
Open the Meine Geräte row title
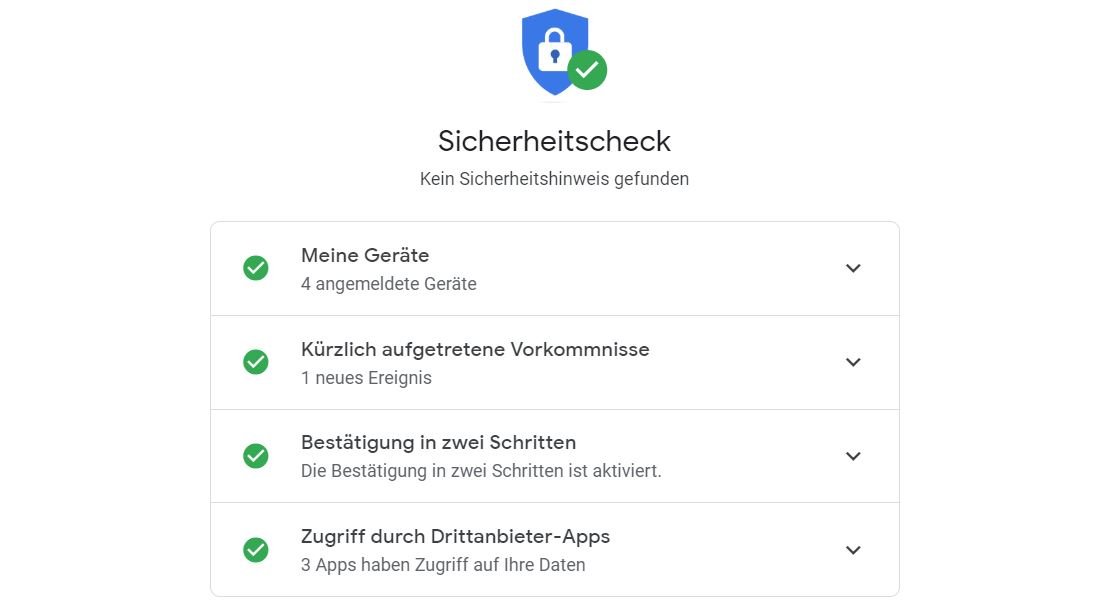(x=365, y=255)
